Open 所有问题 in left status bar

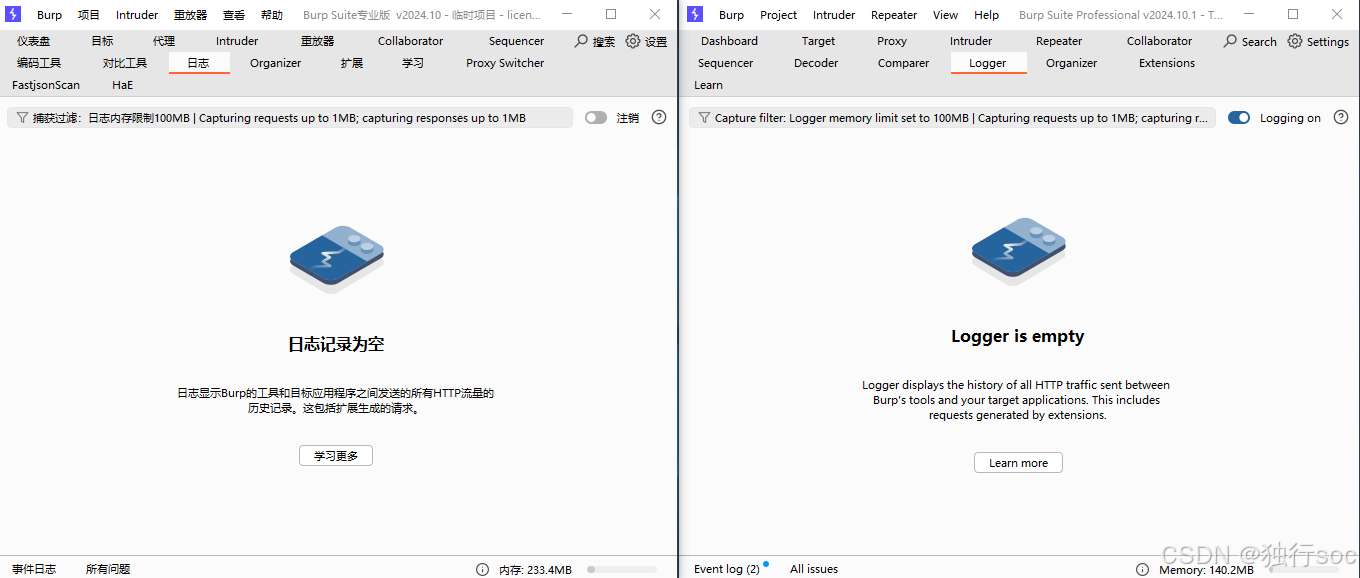pyautogui.click(x=108, y=569)
